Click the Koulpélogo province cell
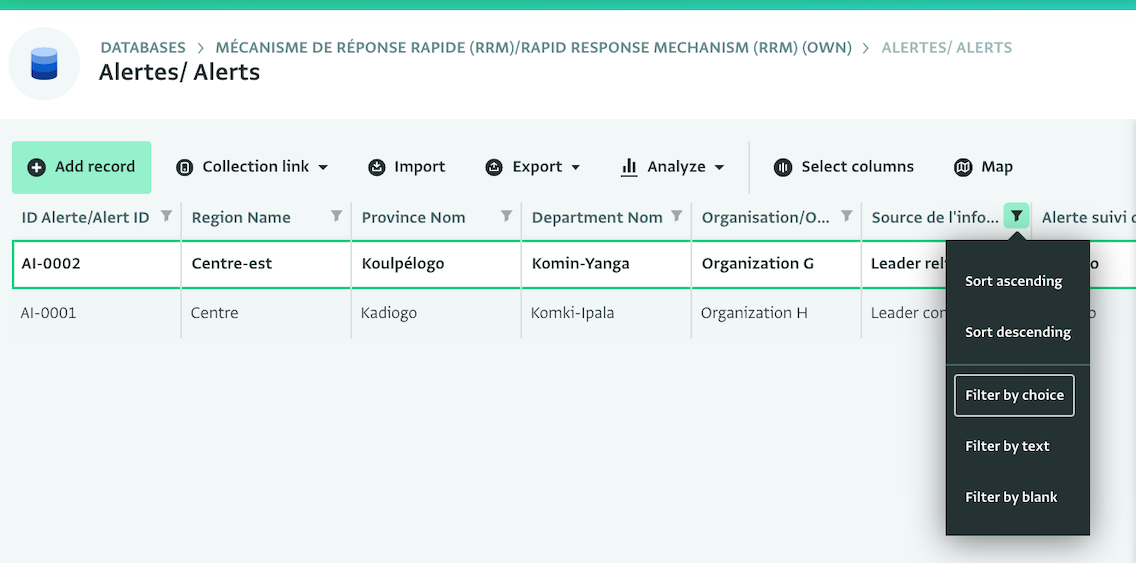This screenshot has height=563, width=1136. pos(436,264)
